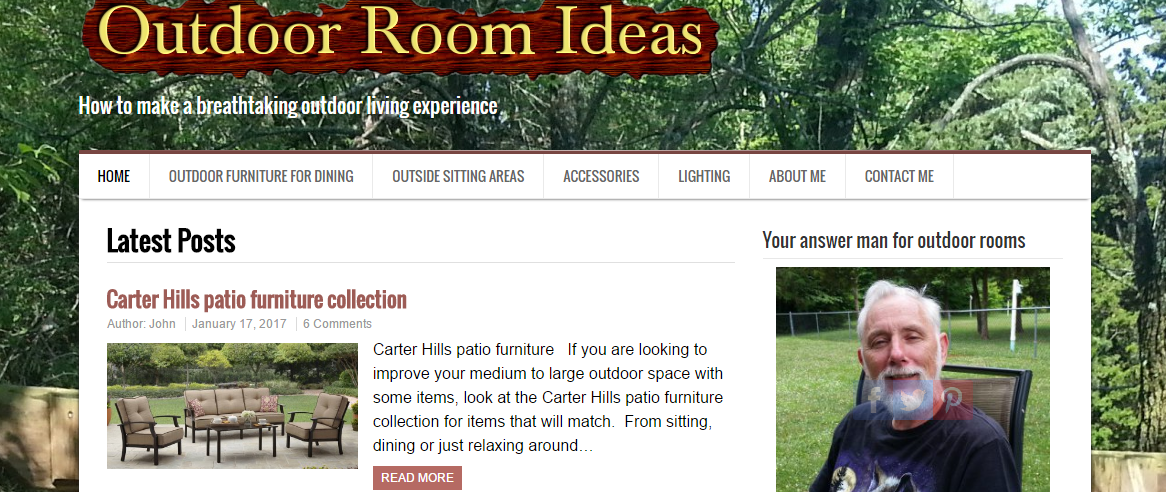
Task: Open the Home menu item
Action: click(114, 177)
